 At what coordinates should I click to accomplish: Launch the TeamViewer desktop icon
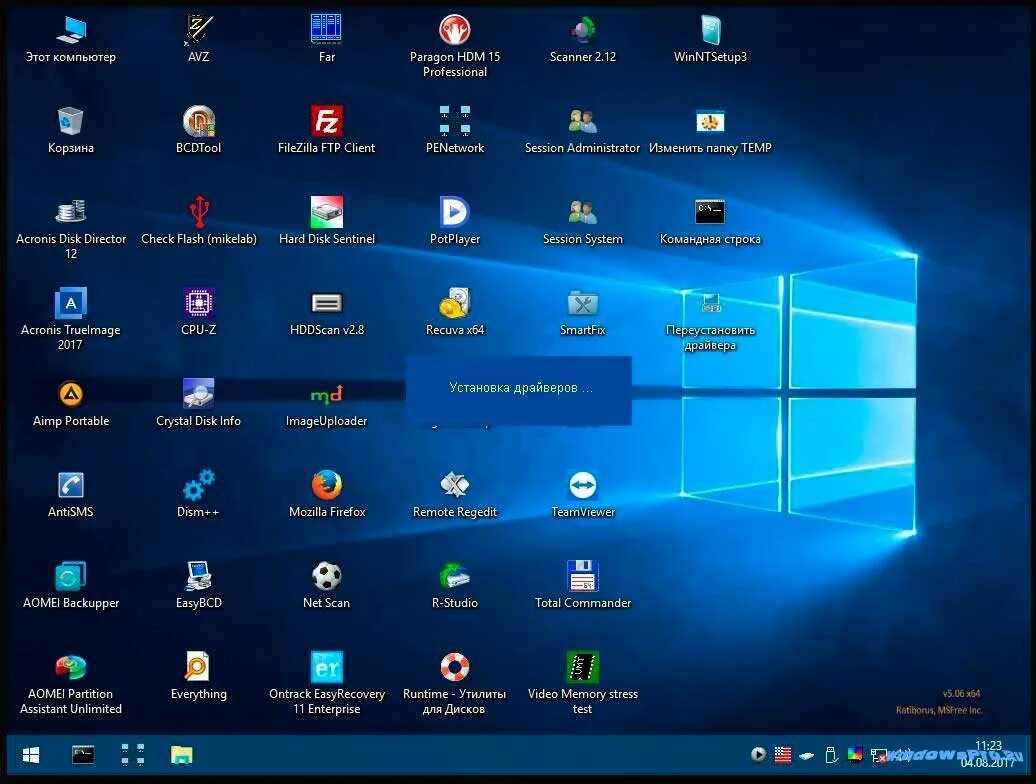(583, 494)
